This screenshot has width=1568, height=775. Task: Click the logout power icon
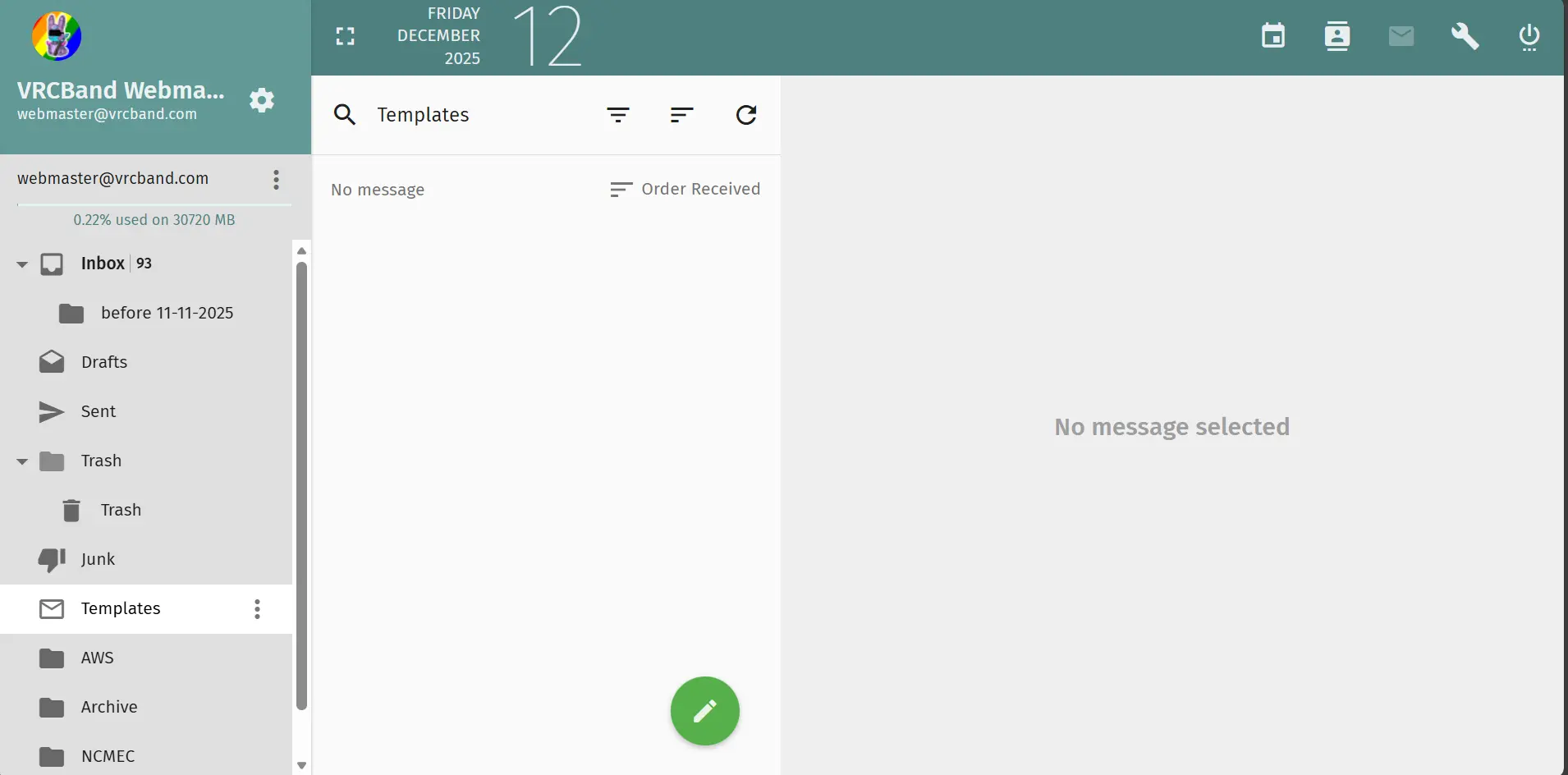click(1529, 36)
